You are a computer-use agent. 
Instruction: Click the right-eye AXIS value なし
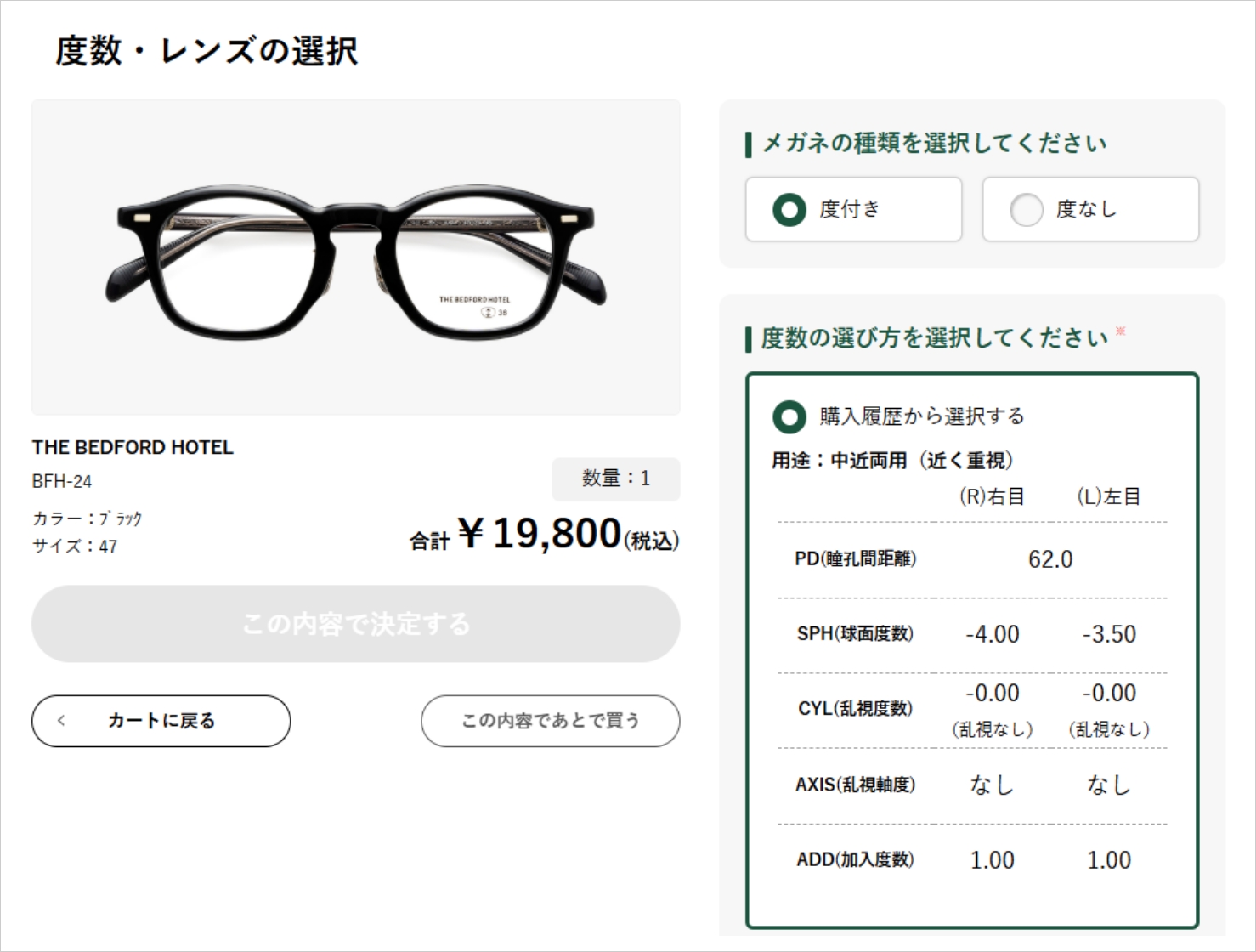click(992, 785)
